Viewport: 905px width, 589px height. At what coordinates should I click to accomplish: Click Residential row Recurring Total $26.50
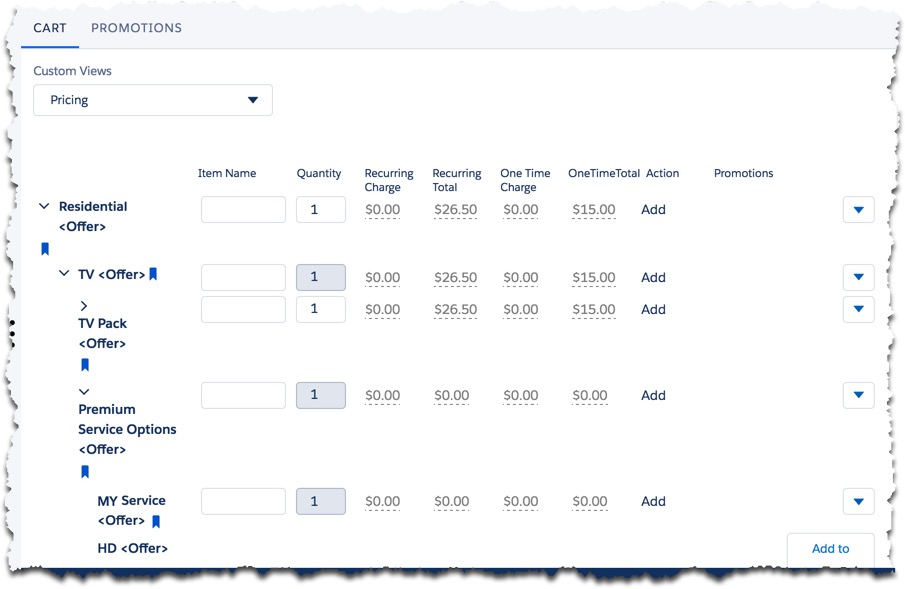pyautogui.click(x=455, y=210)
